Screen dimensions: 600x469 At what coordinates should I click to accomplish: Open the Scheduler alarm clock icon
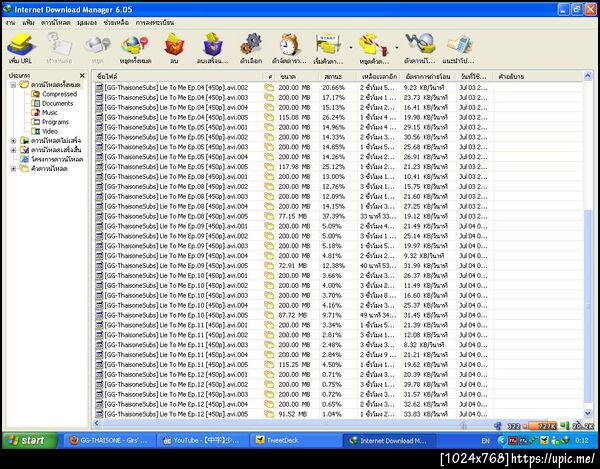pos(289,44)
